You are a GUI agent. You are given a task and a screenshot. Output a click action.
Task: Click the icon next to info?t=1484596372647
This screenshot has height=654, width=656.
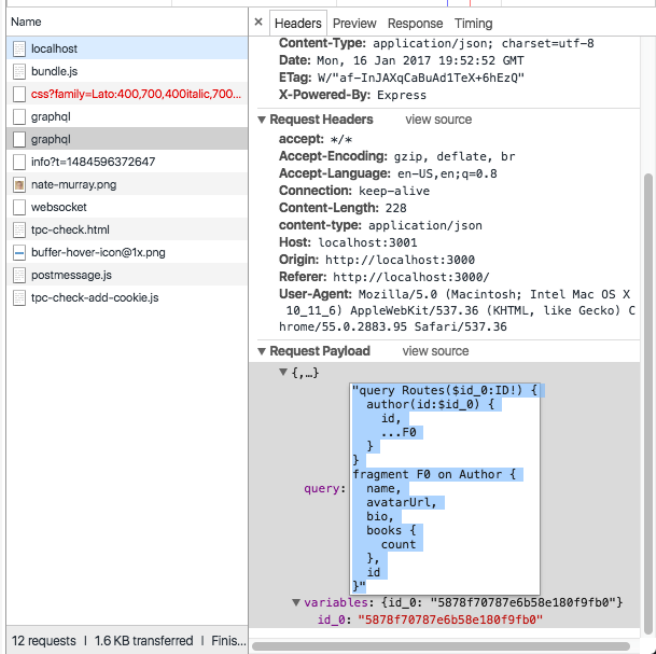coord(19,162)
